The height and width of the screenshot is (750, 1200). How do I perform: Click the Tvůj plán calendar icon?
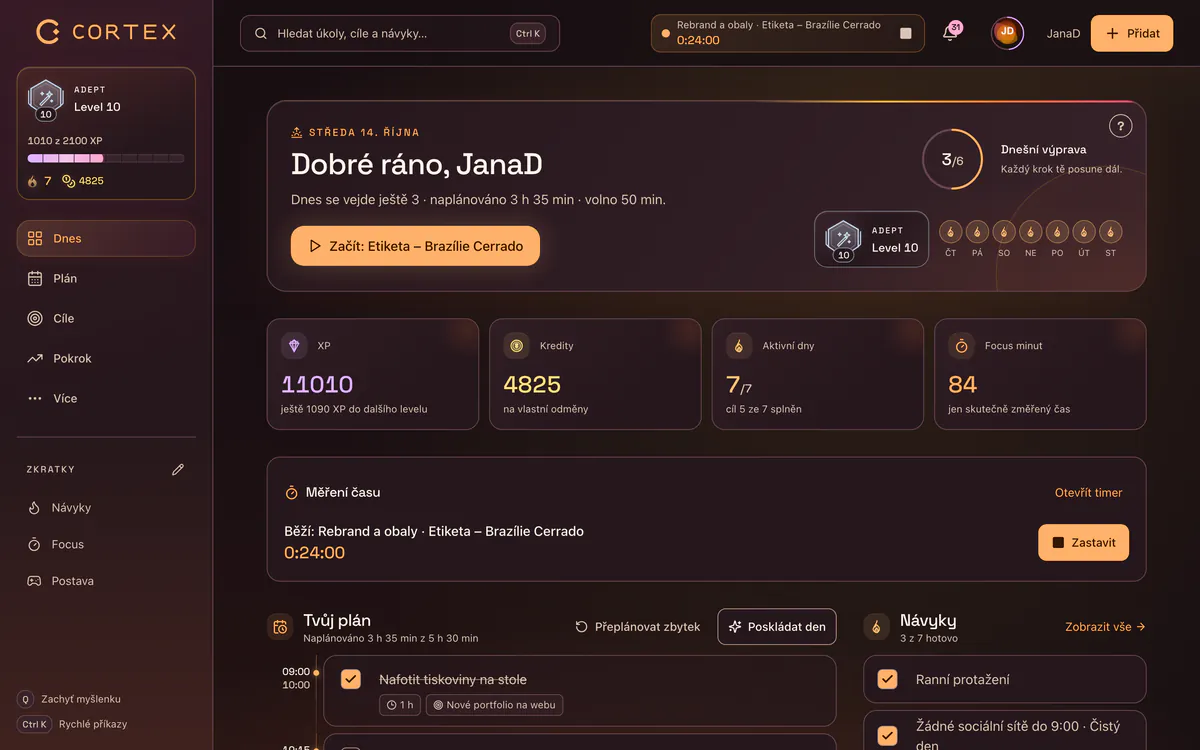tap(280, 627)
